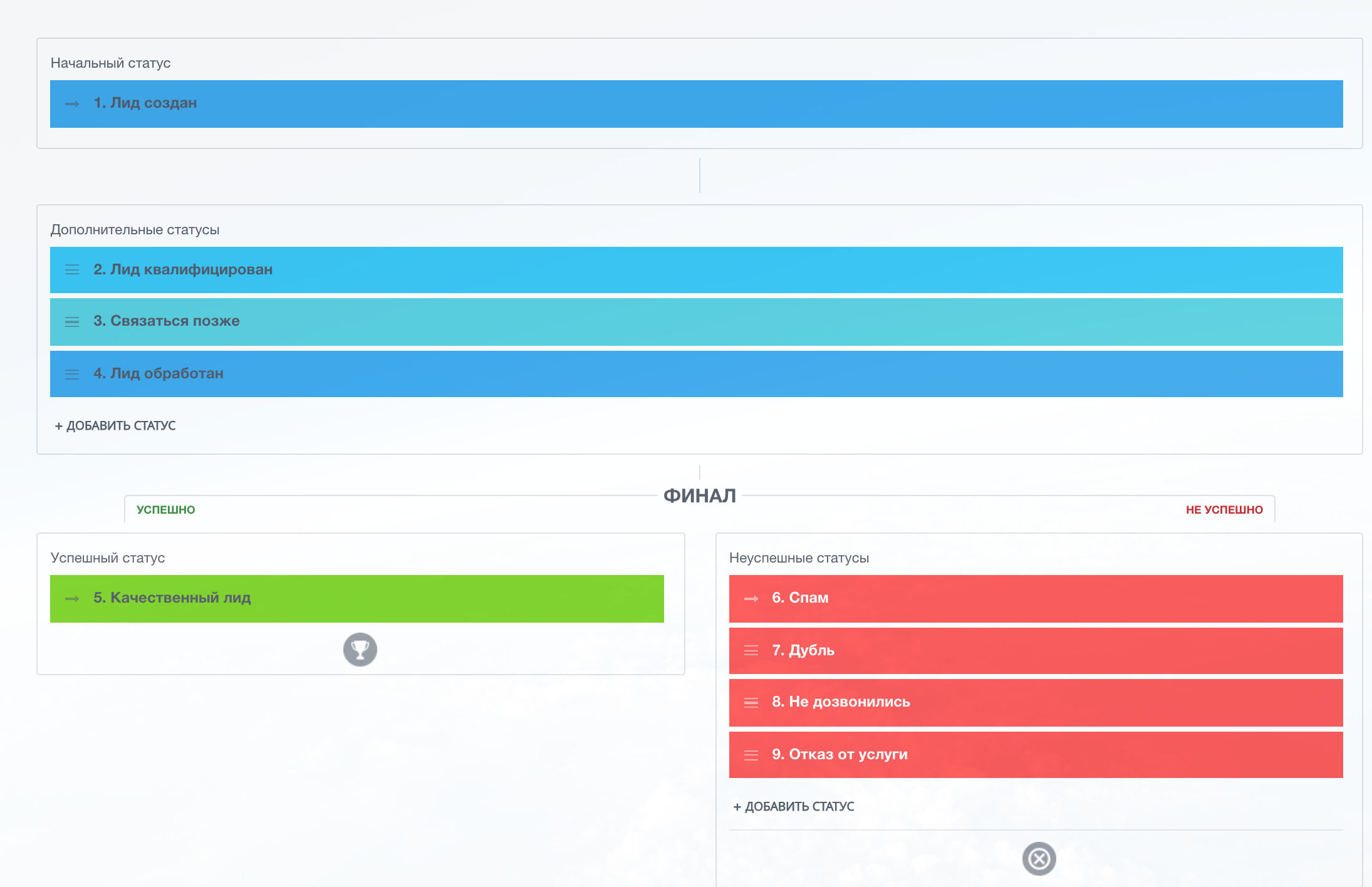Click the drag handle on Отказ от услуги
Viewport: 1372px width, 887px height.
click(751, 755)
